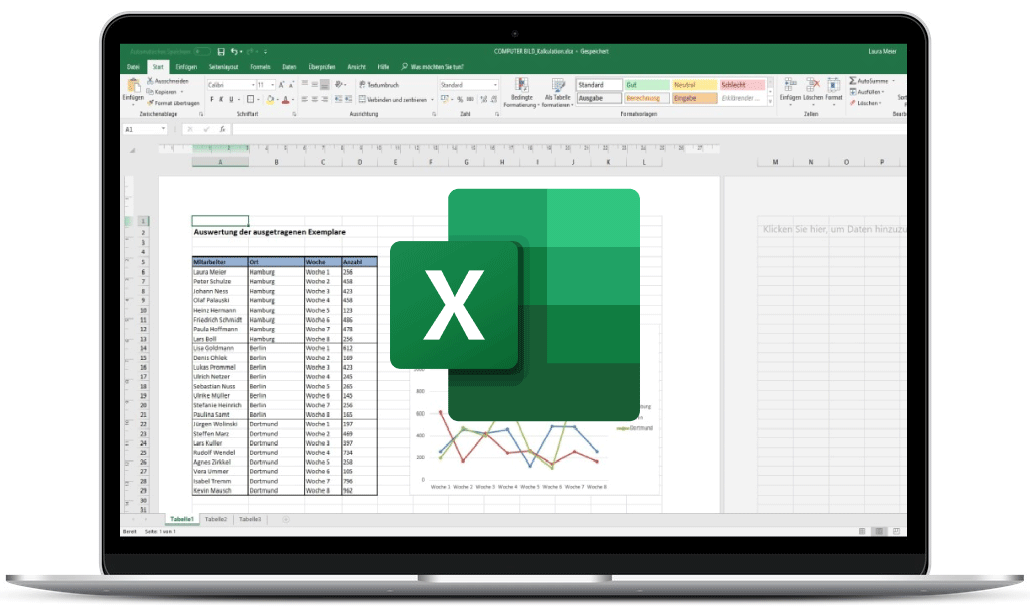Screen dimensions: 1030x610
Task: Open the Tabelle2 sheet tab
Action: [215, 519]
